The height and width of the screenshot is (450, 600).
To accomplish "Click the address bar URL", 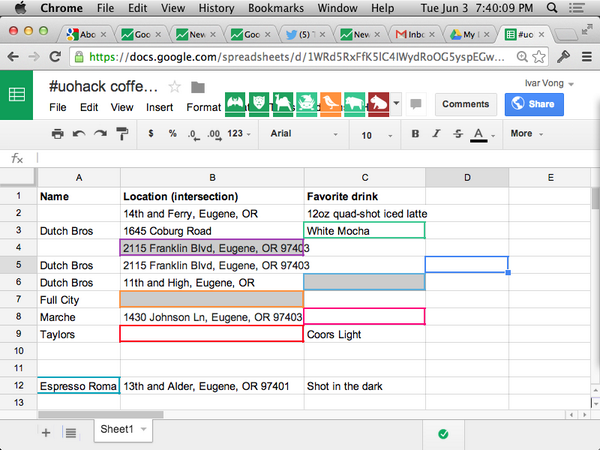I will pos(297,57).
